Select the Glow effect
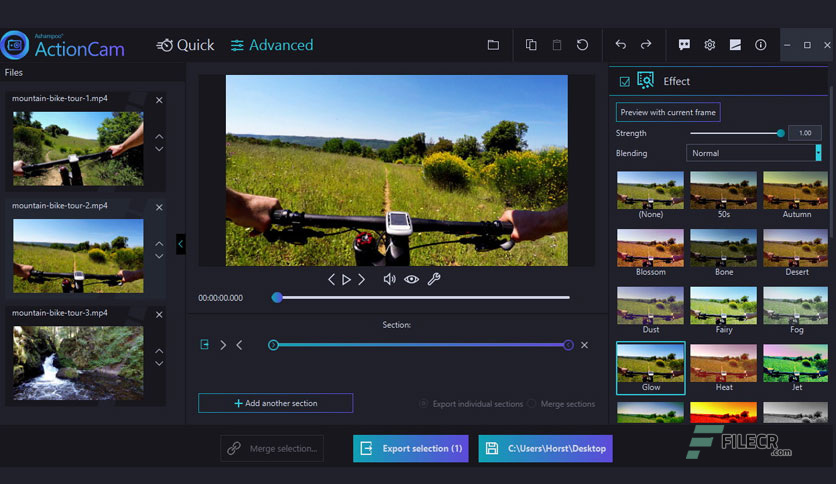 (650, 368)
